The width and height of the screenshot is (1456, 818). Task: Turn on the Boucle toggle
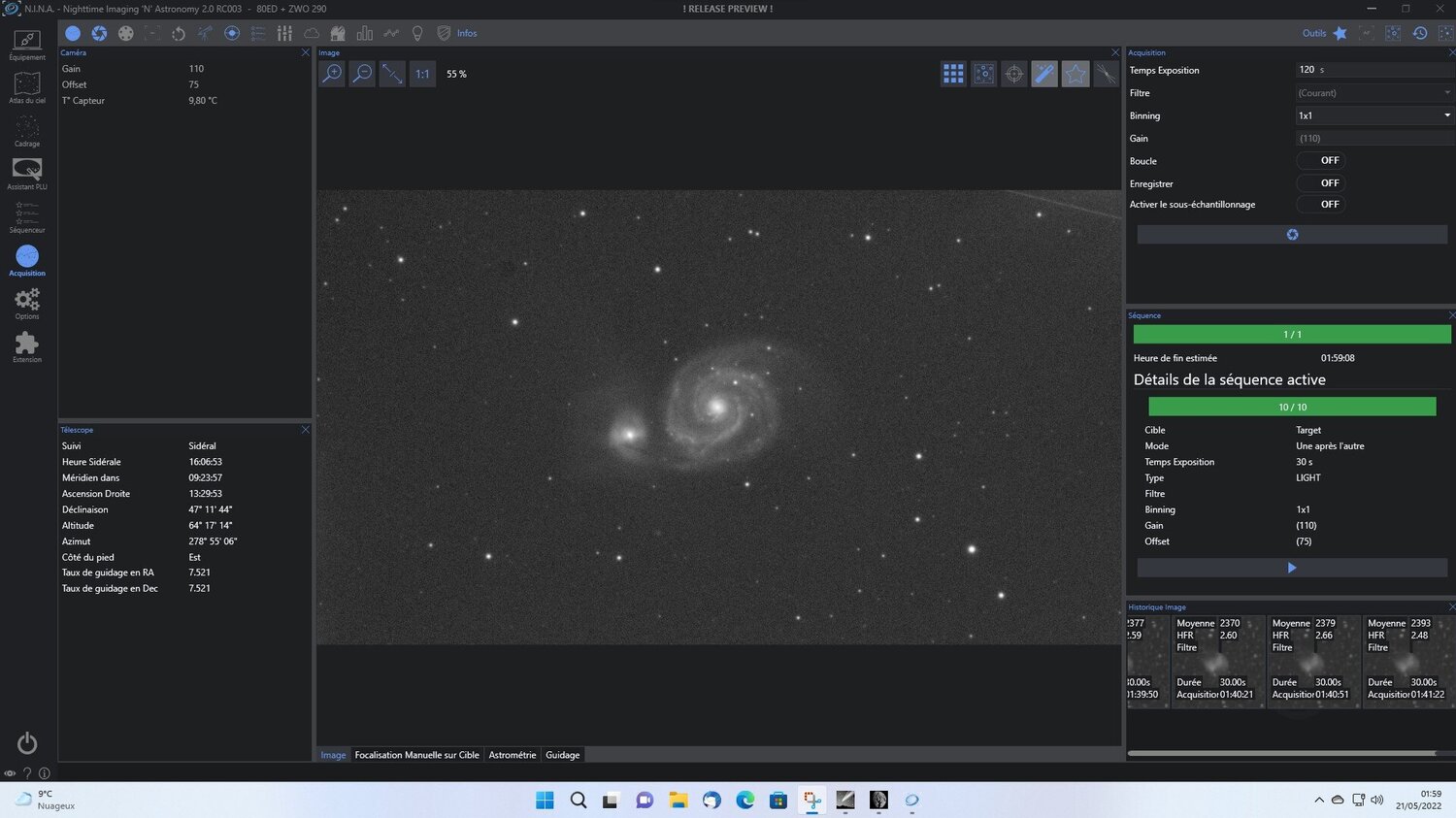coord(1321,160)
